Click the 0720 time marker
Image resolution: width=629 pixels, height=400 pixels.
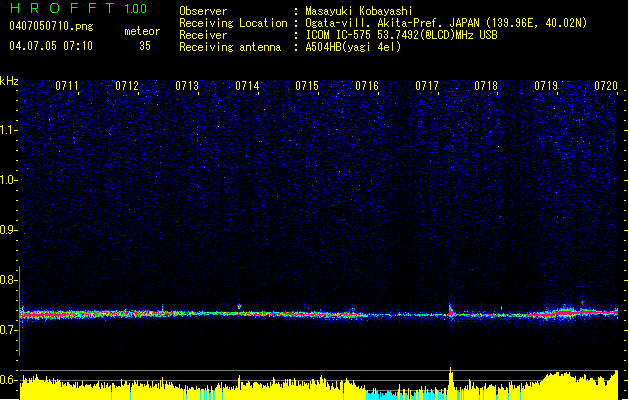click(x=606, y=86)
